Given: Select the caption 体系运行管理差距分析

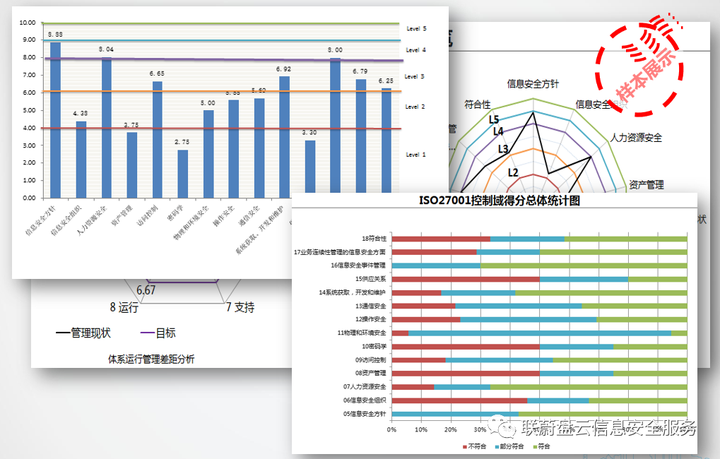Looking at the screenshot, I should (x=151, y=359).
